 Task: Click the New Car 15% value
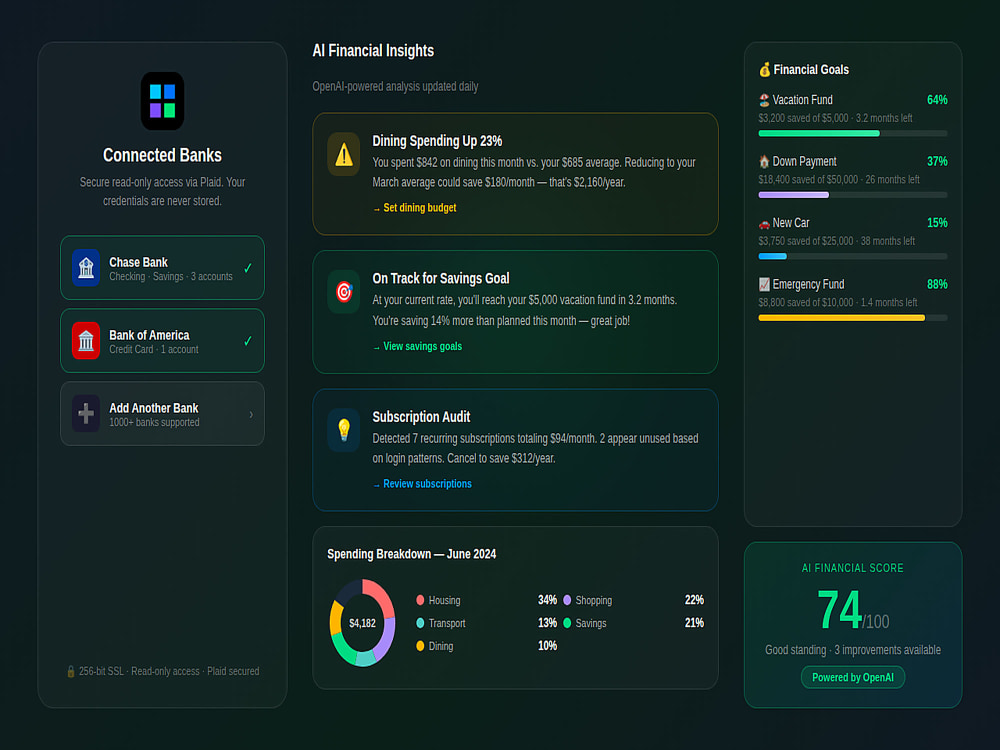pos(937,223)
